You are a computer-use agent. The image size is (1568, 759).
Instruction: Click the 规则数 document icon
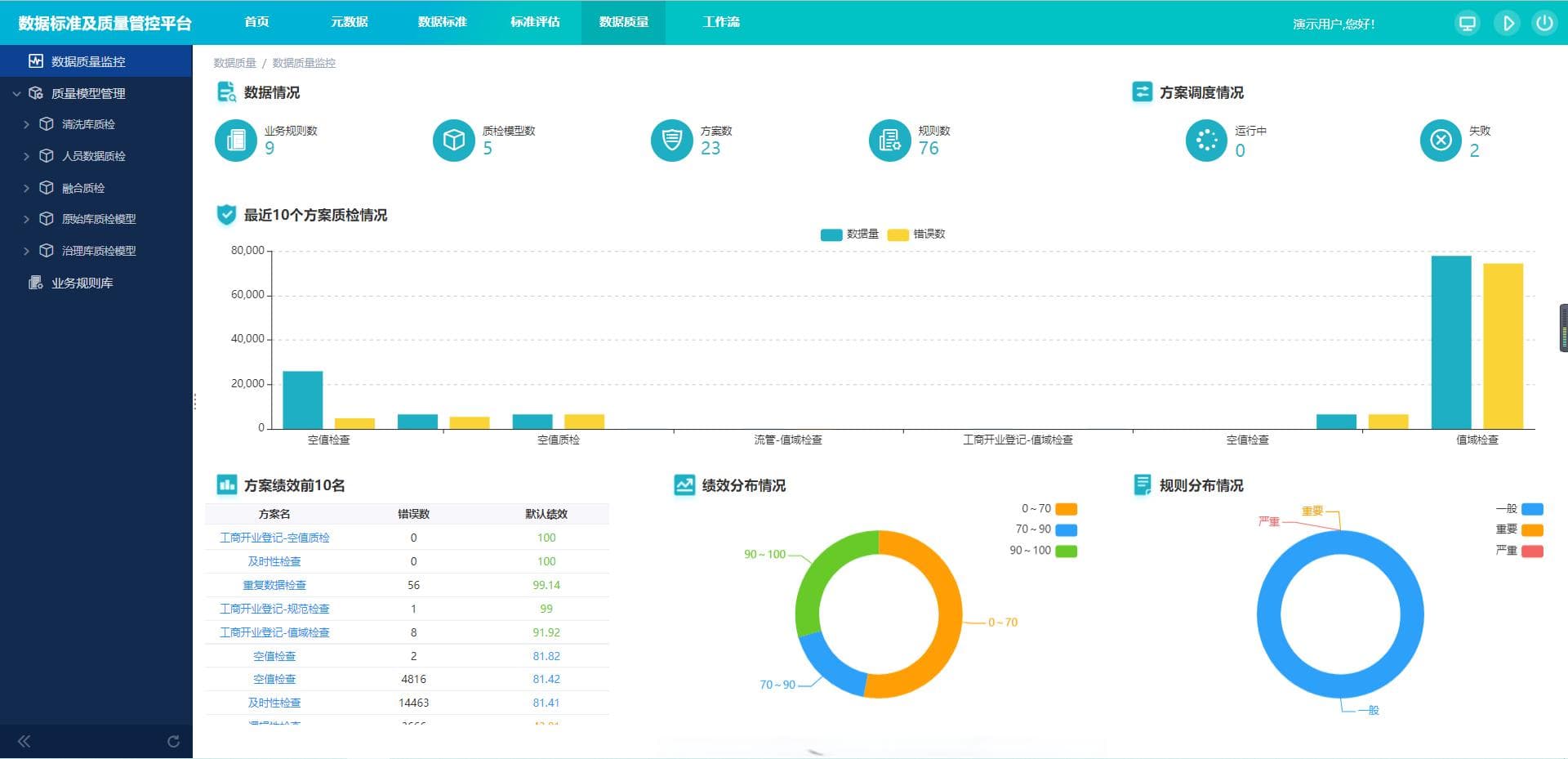click(x=889, y=141)
